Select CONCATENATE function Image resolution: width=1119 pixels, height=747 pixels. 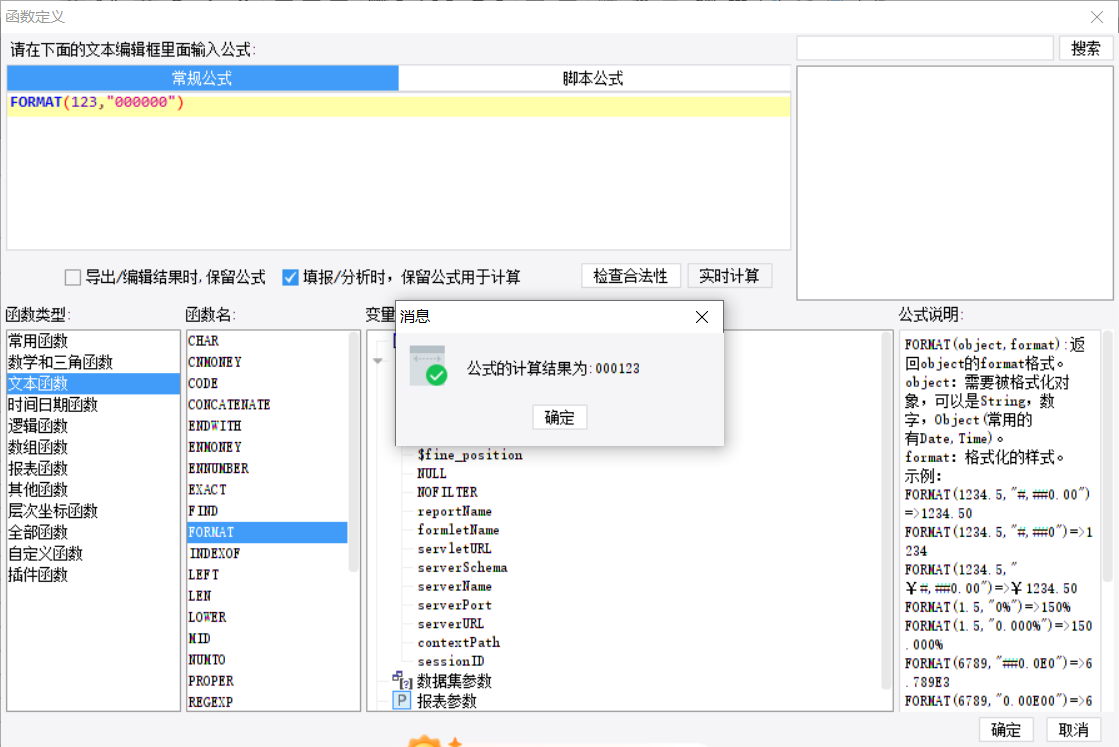pyautogui.click(x=267, y=405)
